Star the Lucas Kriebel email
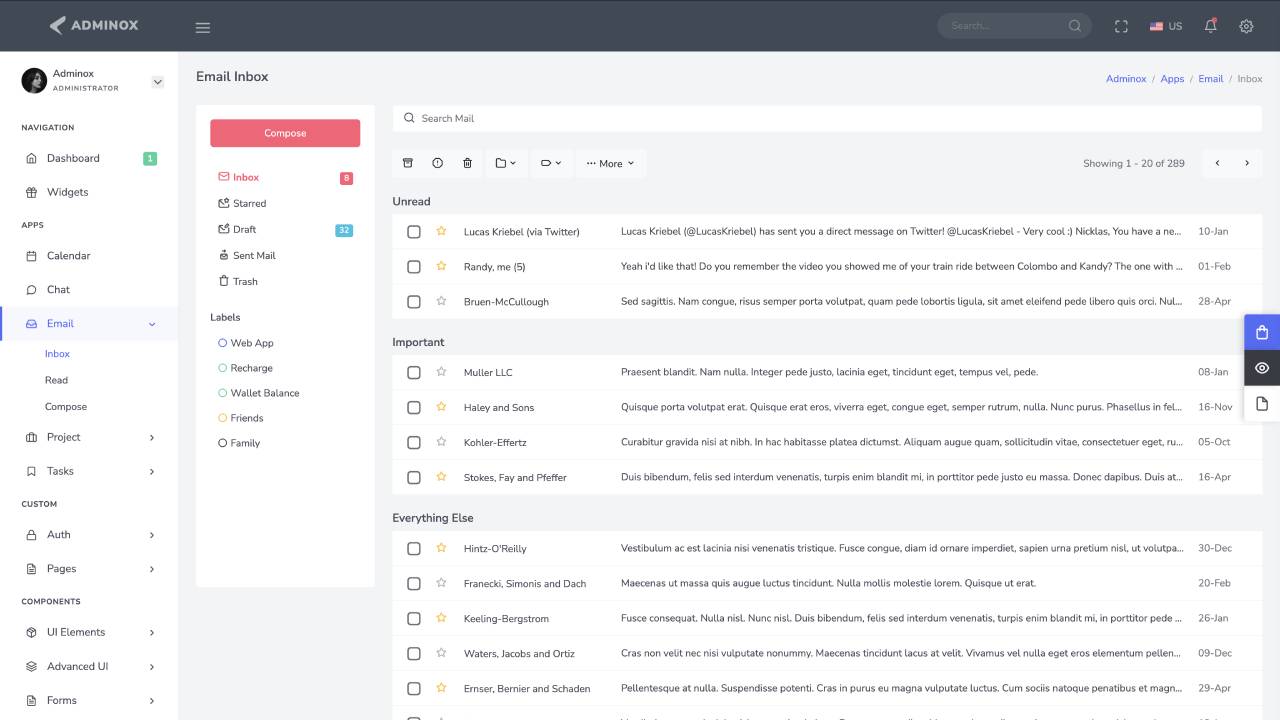1280x720 pixels. 441,231
